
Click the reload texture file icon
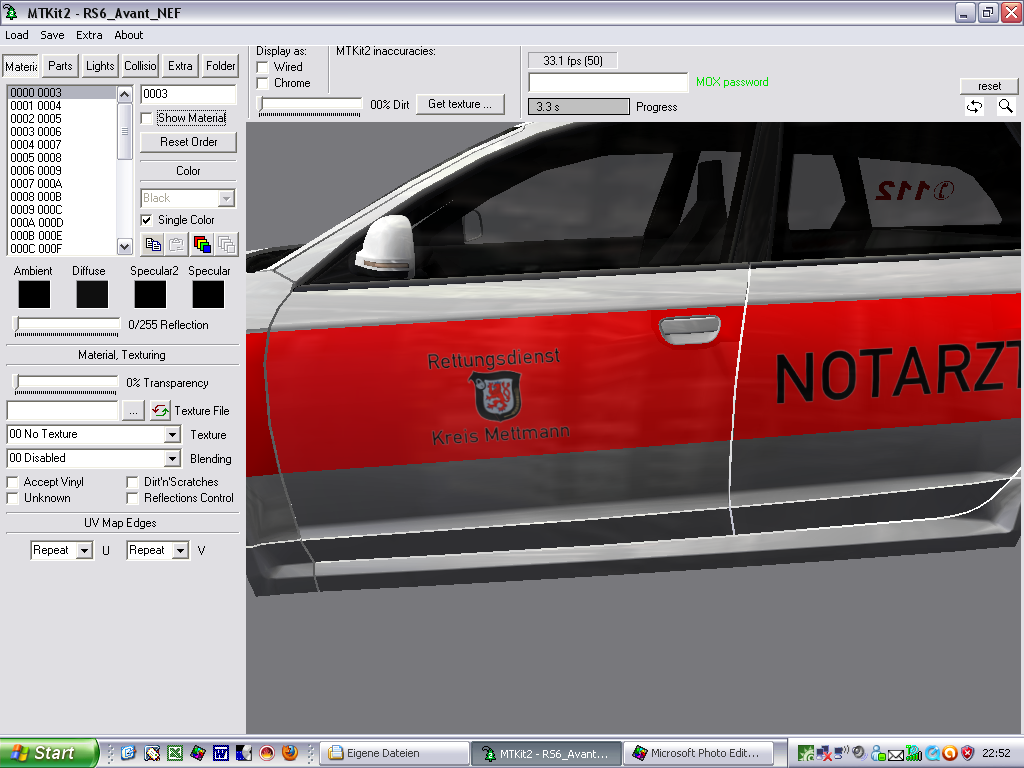[160, 410]
